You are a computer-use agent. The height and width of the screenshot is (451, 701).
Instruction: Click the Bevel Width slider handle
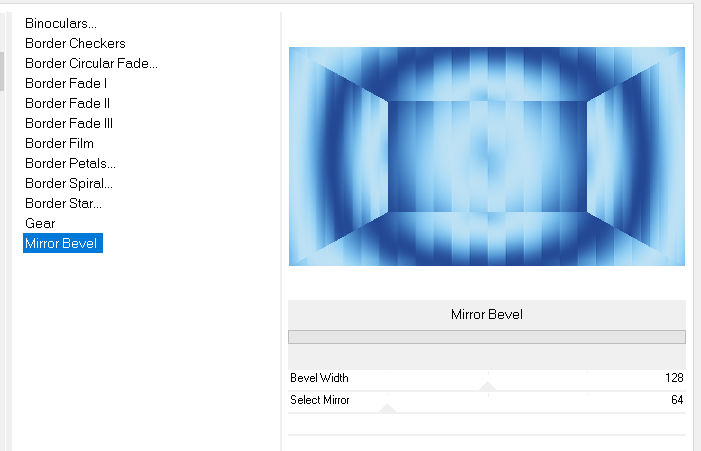click(x=487, y=385)
